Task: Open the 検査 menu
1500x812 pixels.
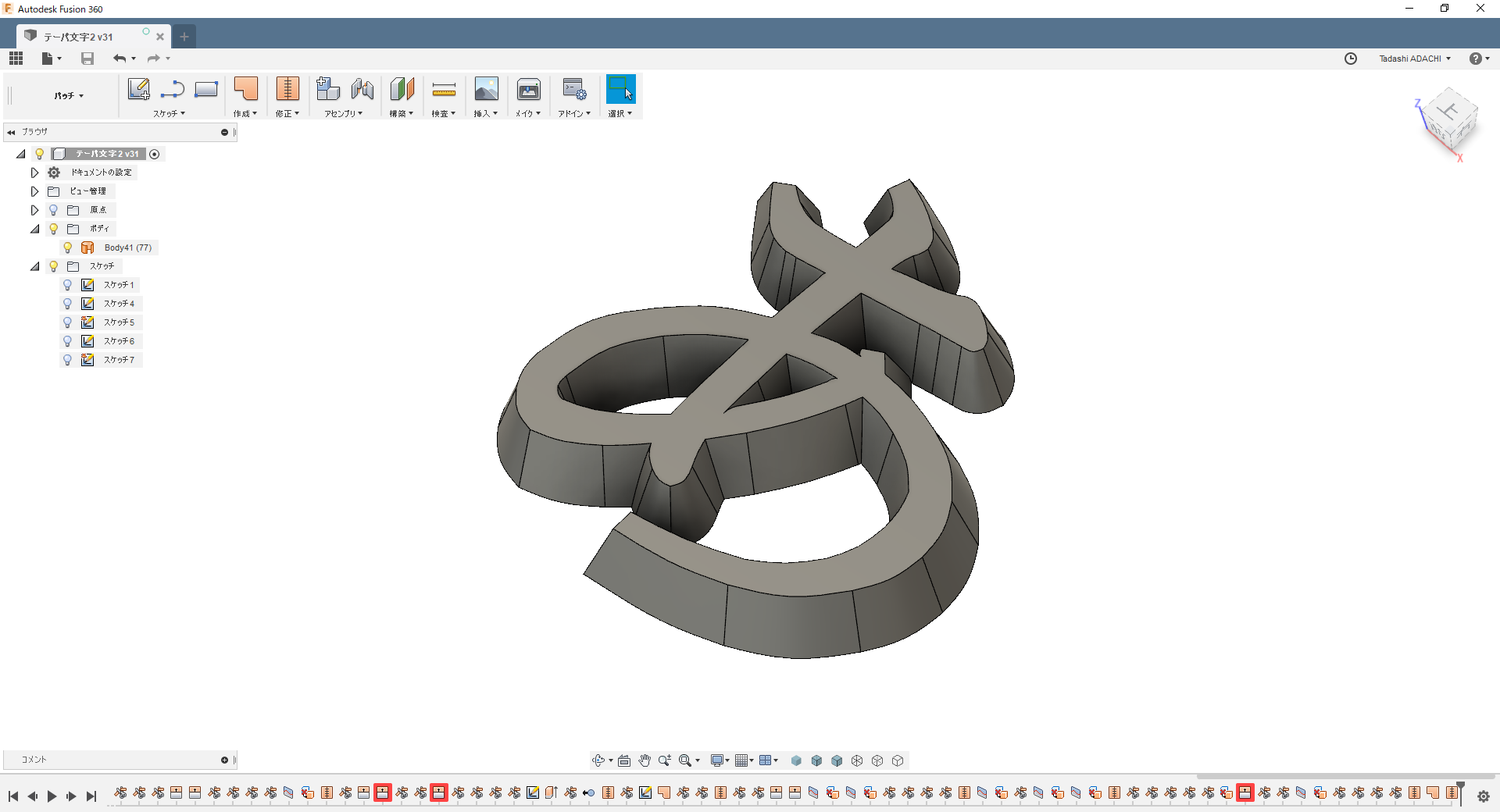Action: pos(444,114)
